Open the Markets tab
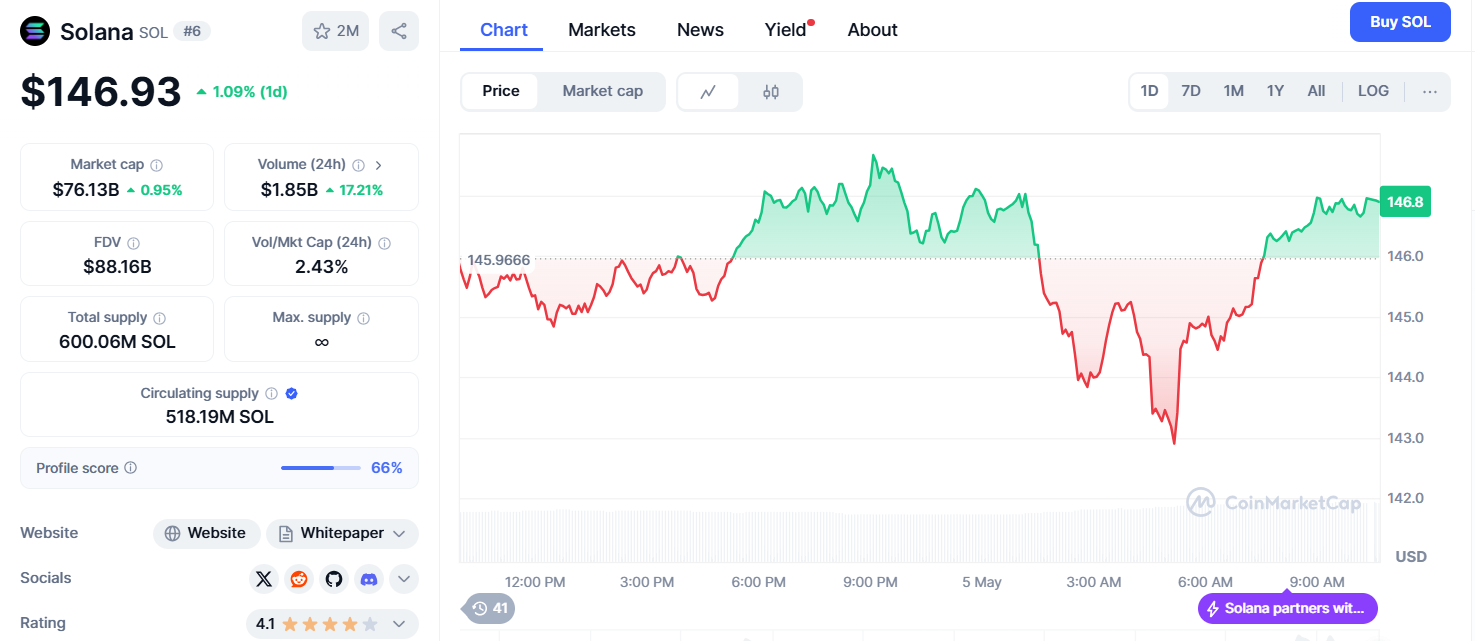1475x641 pixels. click(602, 30)
